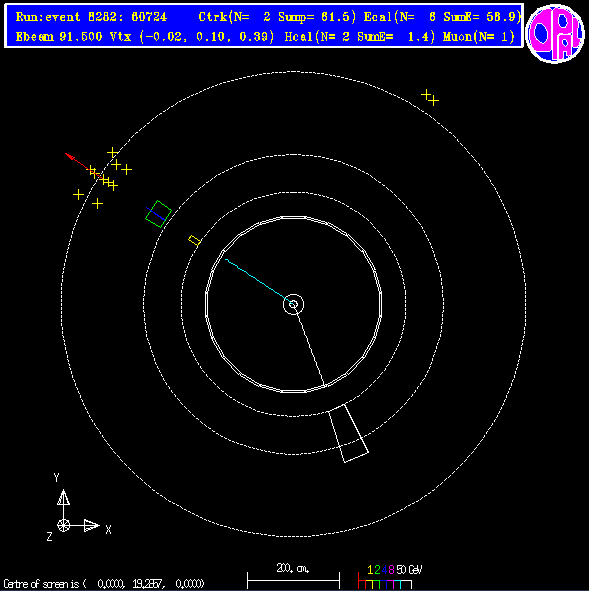
Task: Click the red muon arrow head
Action: pyautogui.click(x=68, y=155)
